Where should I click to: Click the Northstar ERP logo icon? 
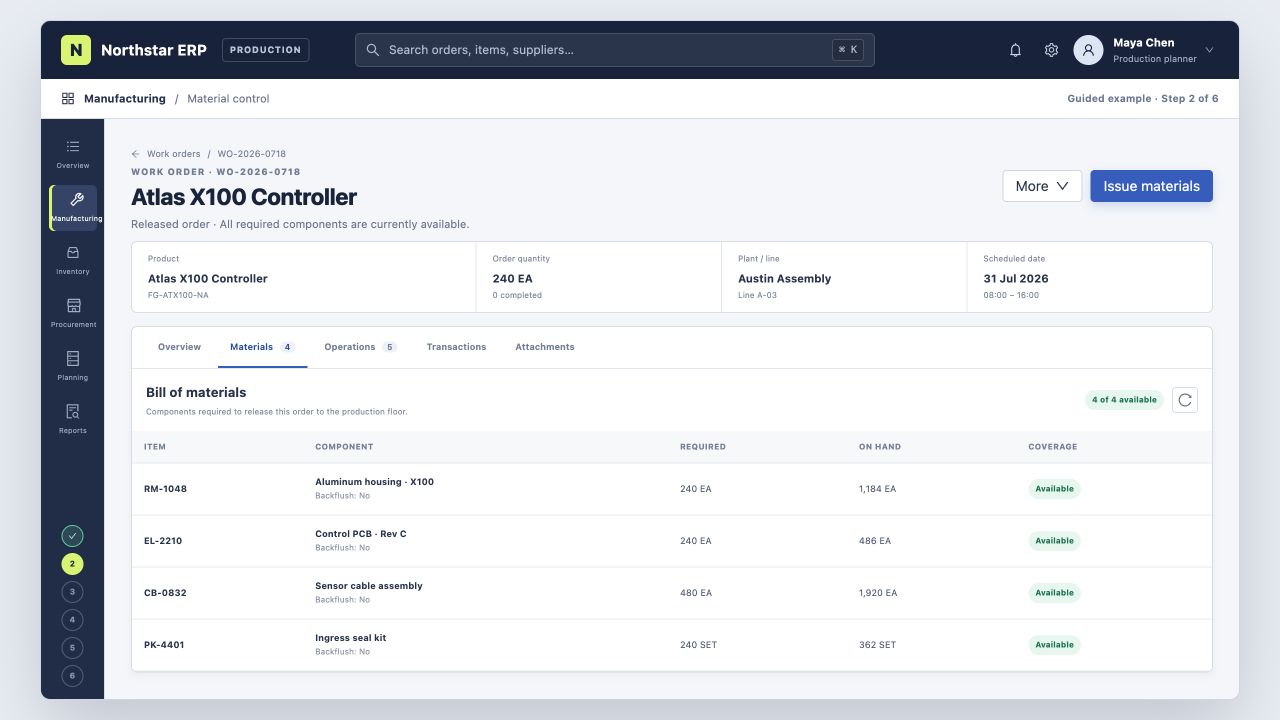coord(76,50)
